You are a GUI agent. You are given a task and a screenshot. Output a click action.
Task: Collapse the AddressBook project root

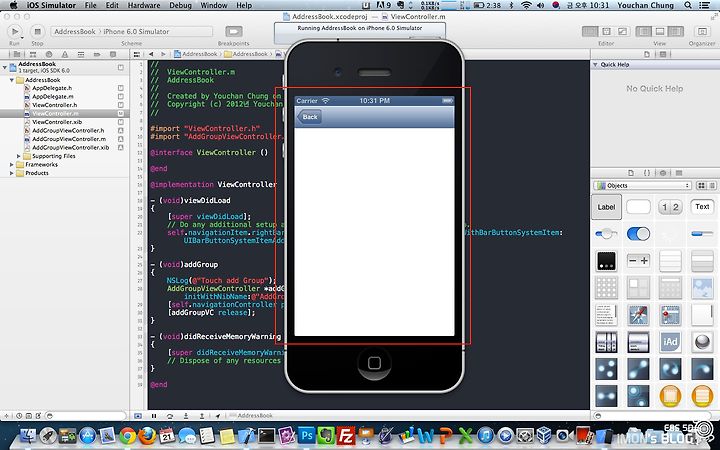(5, 67)
